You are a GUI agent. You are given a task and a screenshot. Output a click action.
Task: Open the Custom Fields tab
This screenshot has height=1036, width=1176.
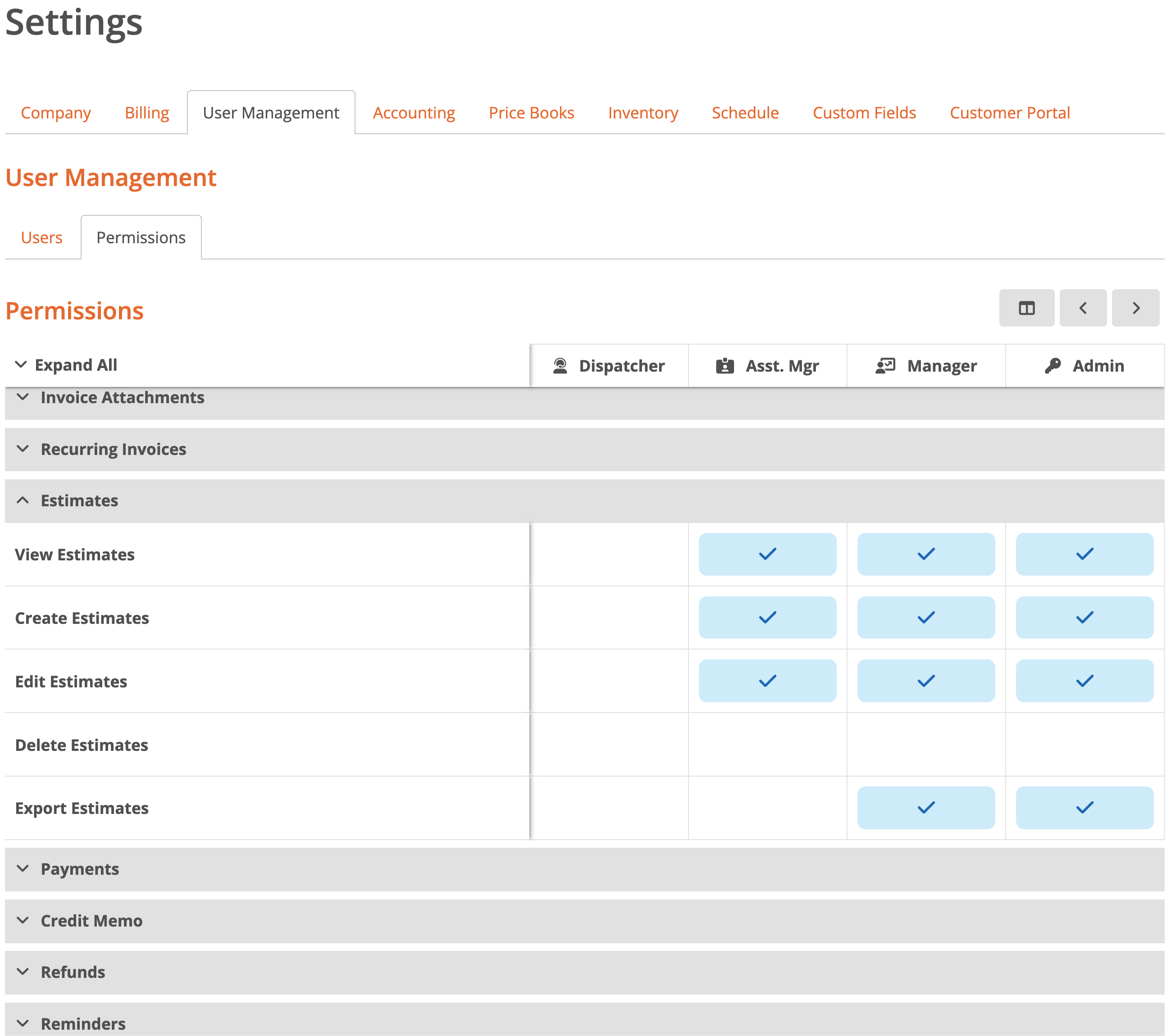pos(864,113)
